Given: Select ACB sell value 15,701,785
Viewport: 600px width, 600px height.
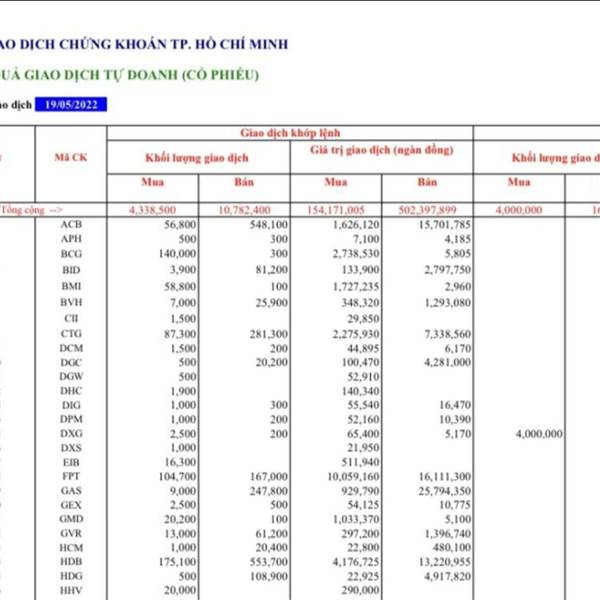Looking at the screenshot, I should (444, 224).
